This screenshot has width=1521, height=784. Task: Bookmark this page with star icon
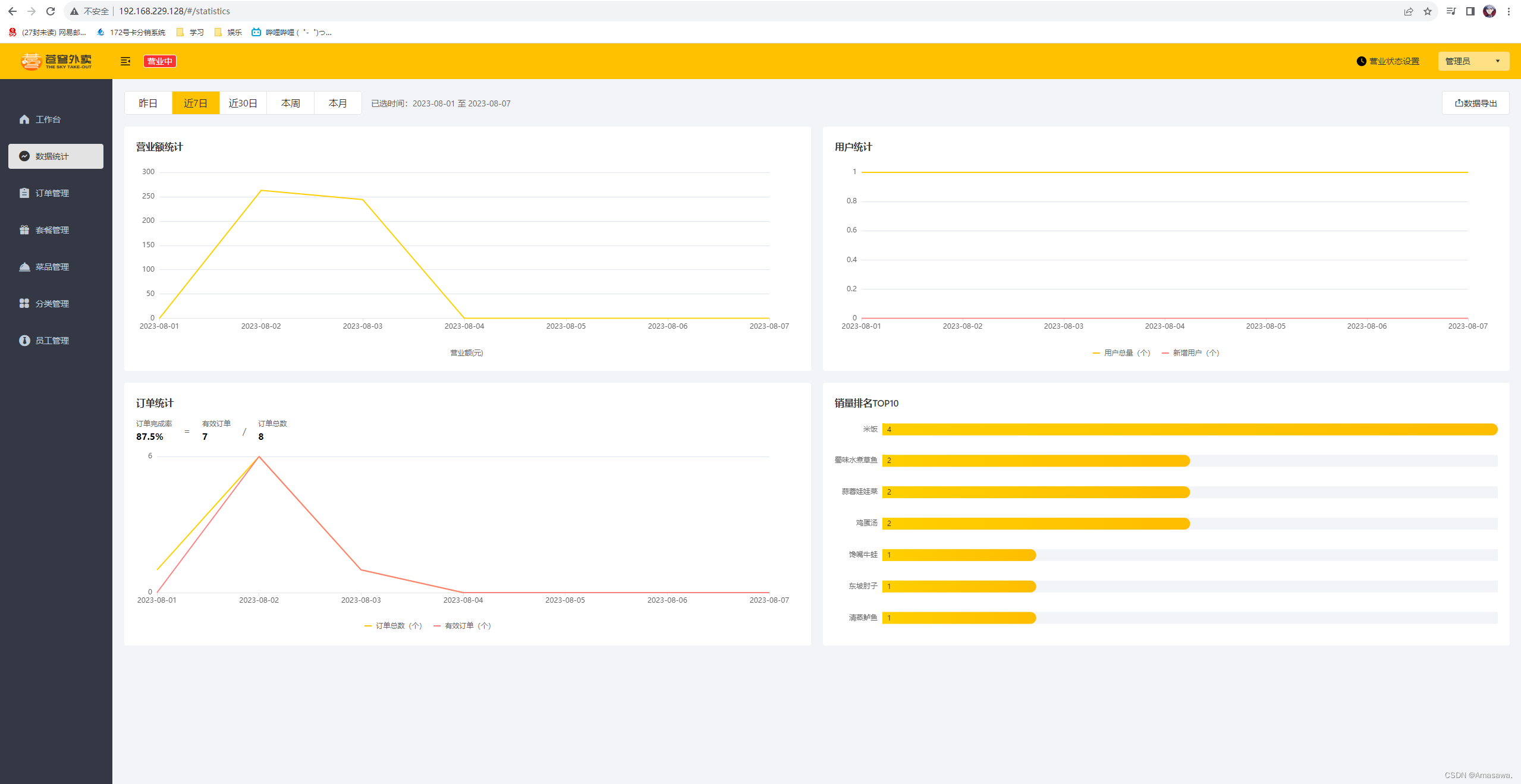point(1428,11)
